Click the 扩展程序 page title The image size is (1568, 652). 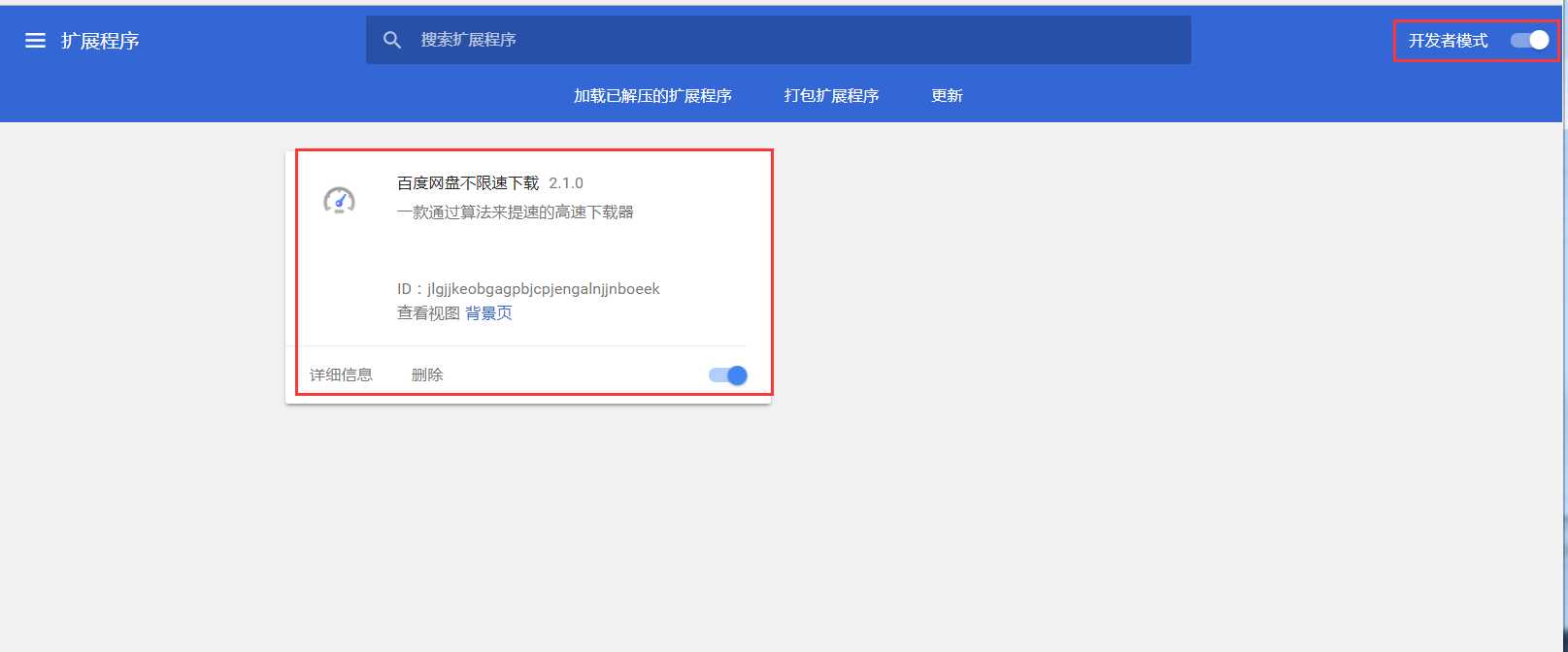100,41
